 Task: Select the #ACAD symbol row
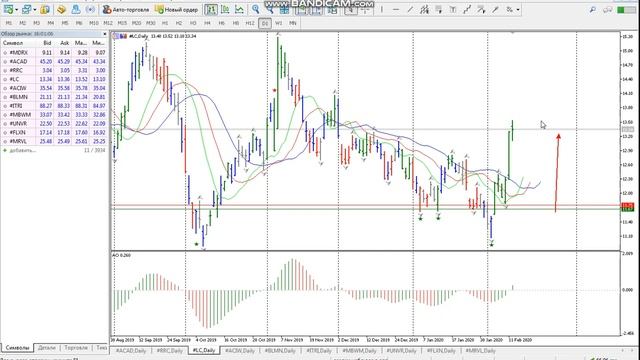(54, 62)
